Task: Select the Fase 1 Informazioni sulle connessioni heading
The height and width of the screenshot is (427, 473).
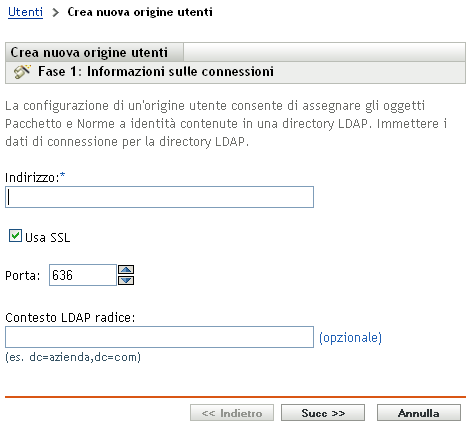Action: (156, 71)
